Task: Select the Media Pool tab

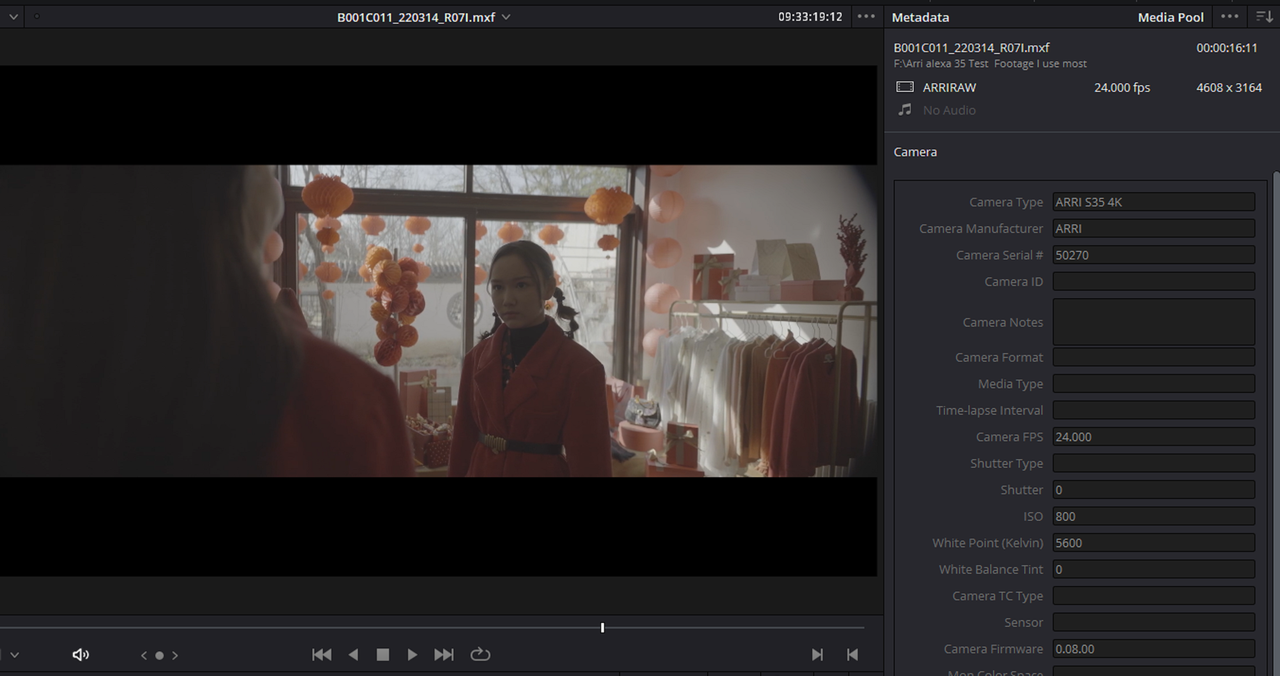Action: click(x=1171, y=17)
